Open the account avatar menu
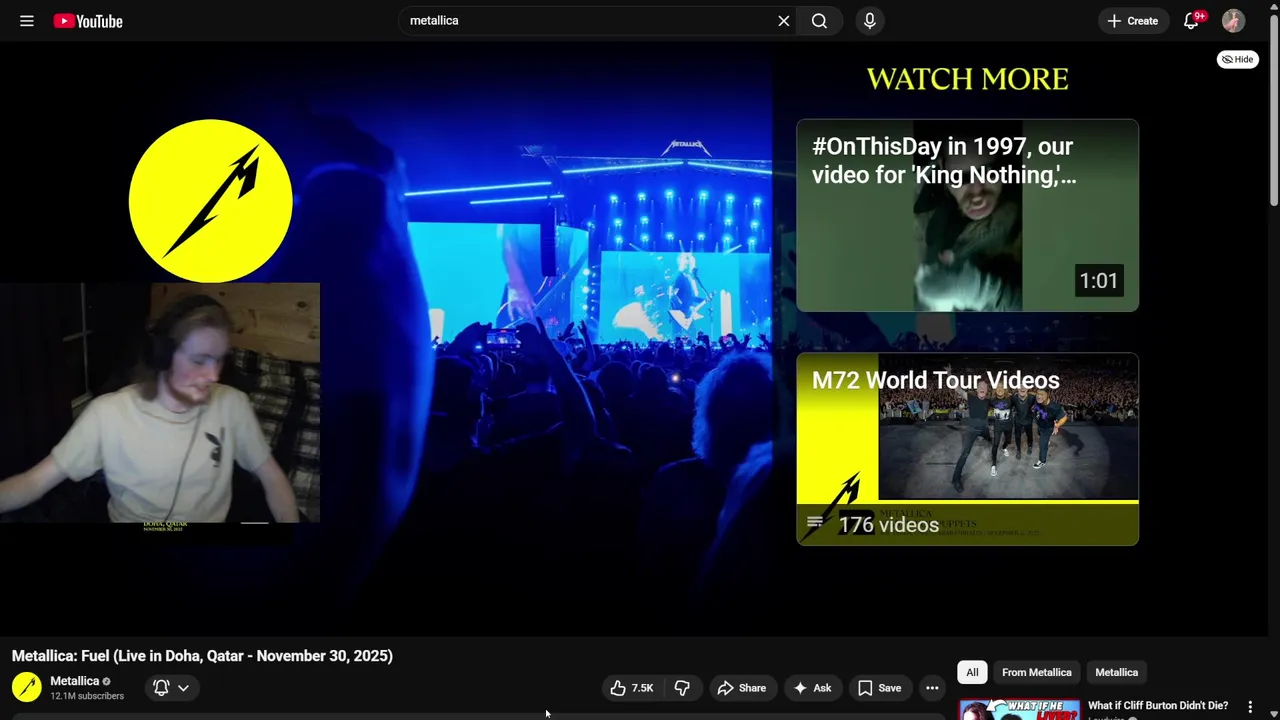Viewport: 1280px width, 720px height. pyautogui.click(x=1233, y=21)
